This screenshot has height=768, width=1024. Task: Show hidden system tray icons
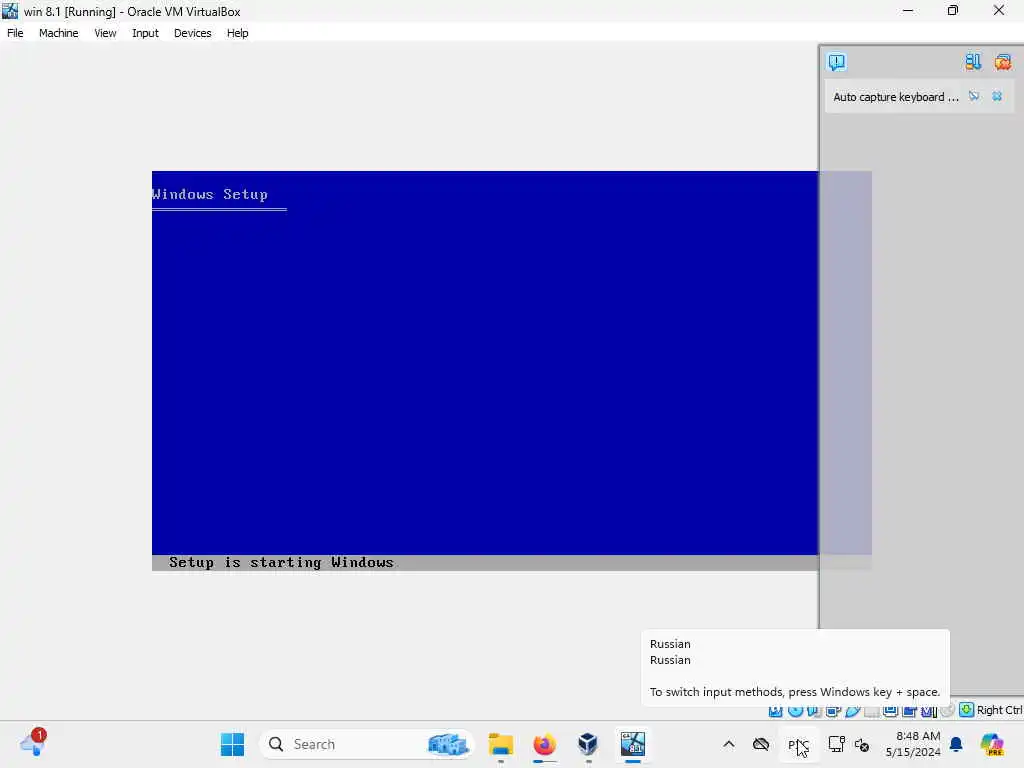[x=729, y=744]
